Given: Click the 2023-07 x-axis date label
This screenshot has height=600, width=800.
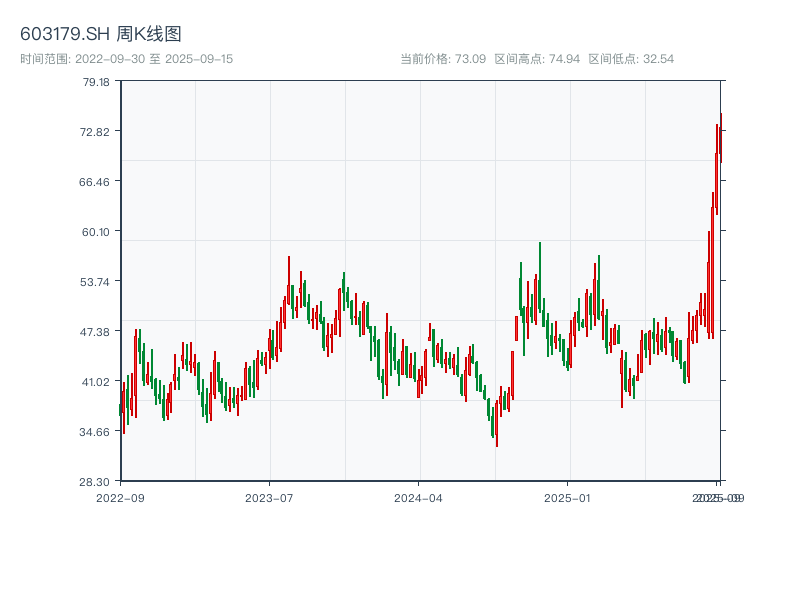Looking at the screenshot, I should [x=270, y=497].
